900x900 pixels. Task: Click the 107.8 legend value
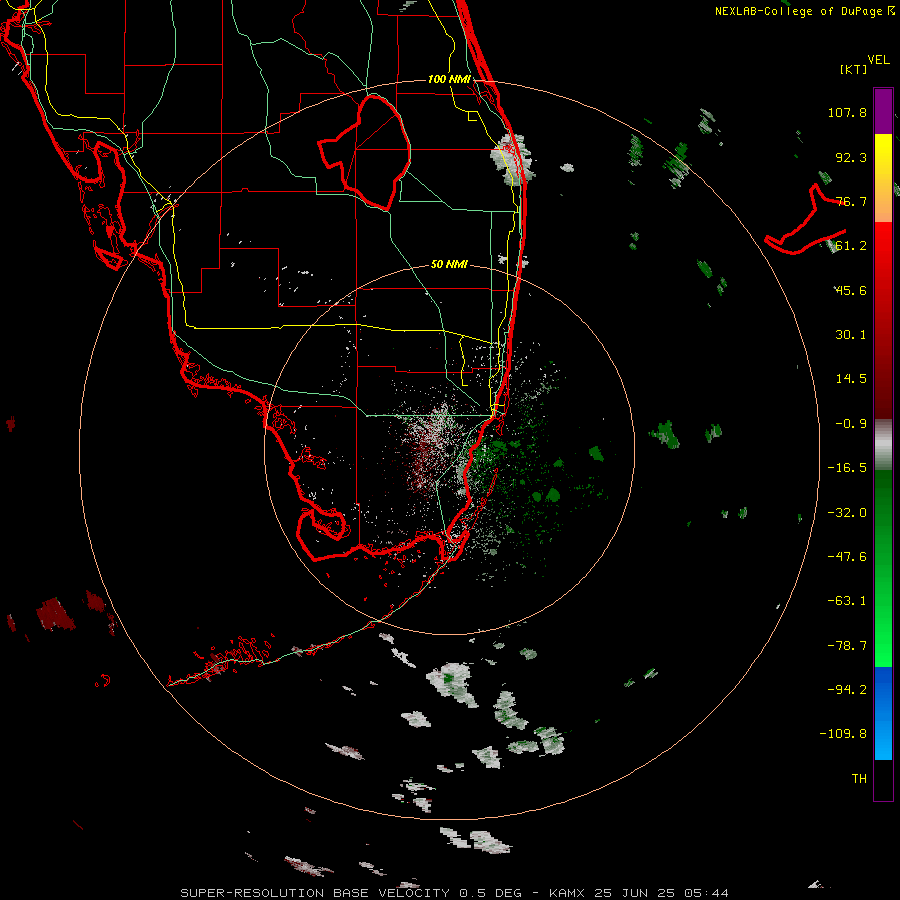[x=847, y=112]
